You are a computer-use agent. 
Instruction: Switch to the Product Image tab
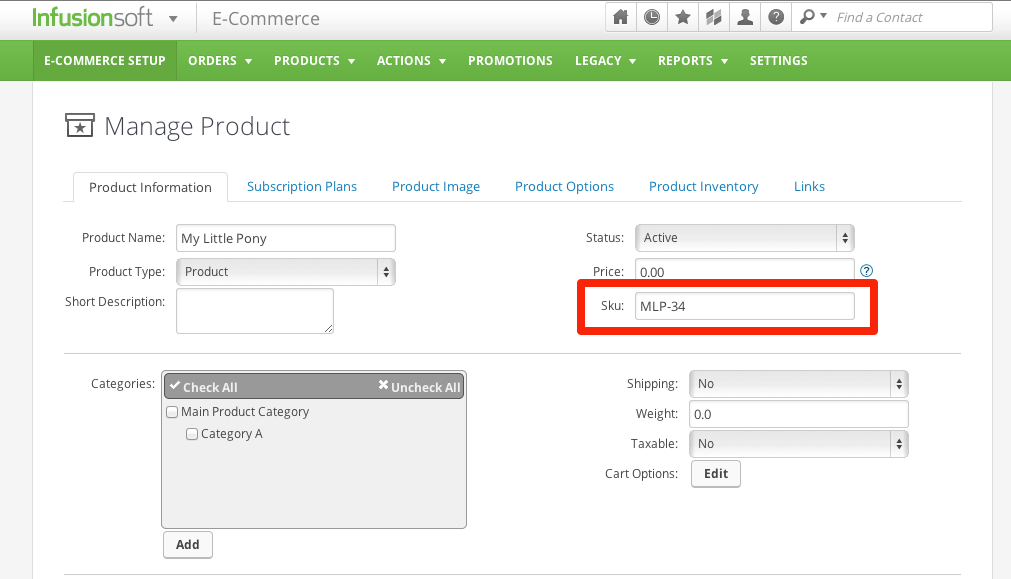point(436,186)
